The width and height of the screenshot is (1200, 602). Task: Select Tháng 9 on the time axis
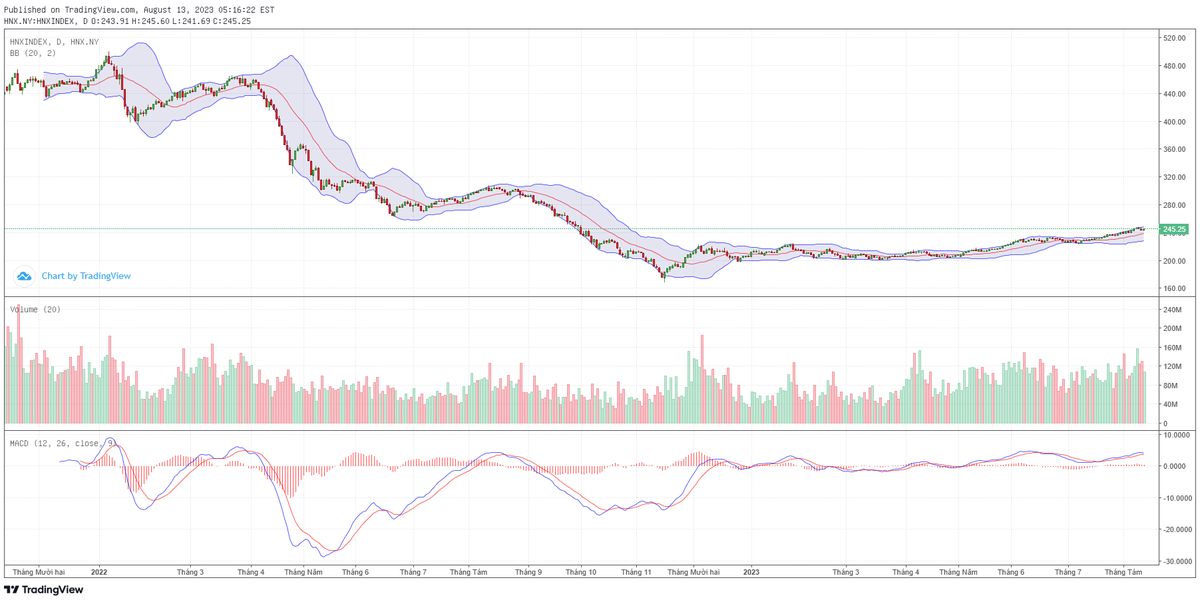pyautogui.click(x=528, y=572)
